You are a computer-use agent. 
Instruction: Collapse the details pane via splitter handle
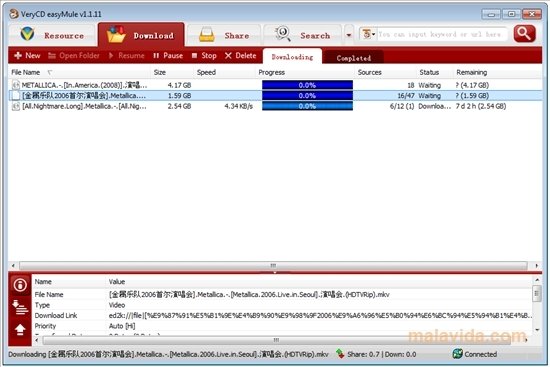(274, 272)
